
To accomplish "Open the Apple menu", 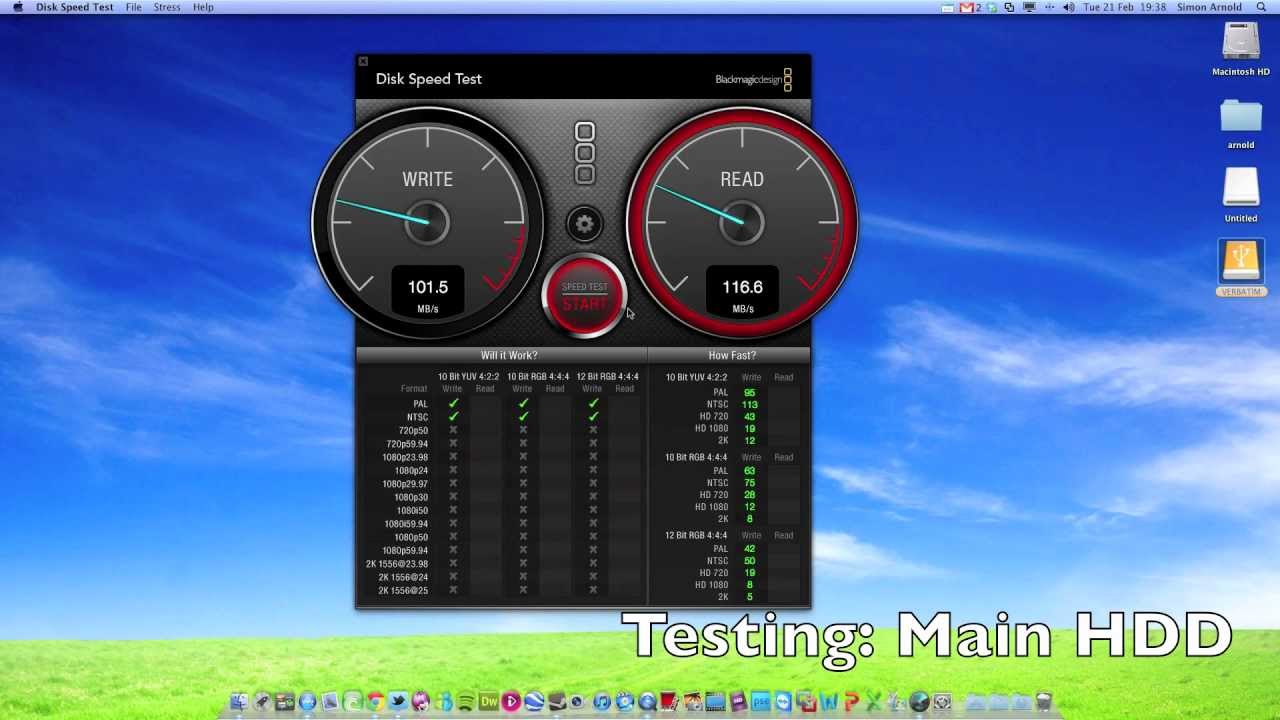I will (x=17, y=7).
